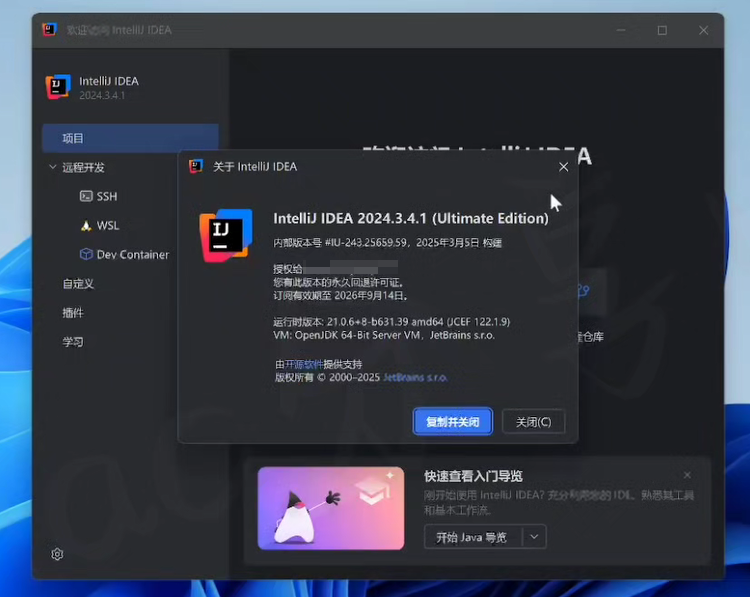Click the Java tour promo thumbnail

(x=331, y=508)
